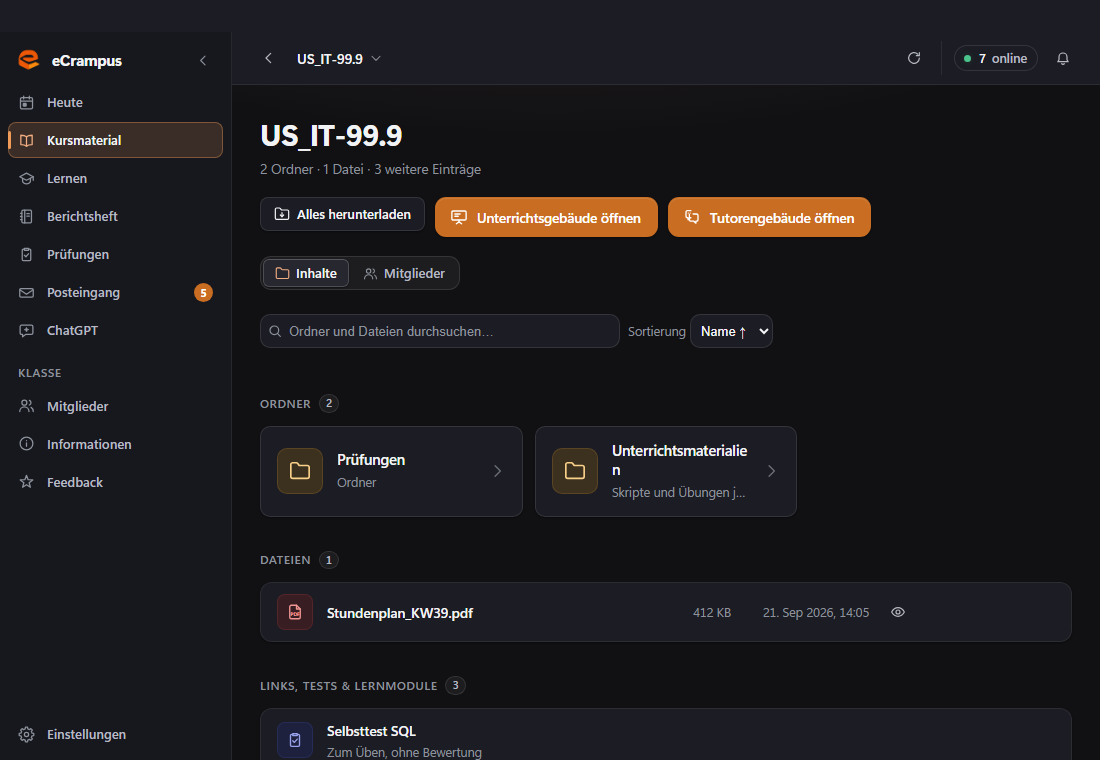
Task: Switch to the Mitglieder tab
Action: 404,273
